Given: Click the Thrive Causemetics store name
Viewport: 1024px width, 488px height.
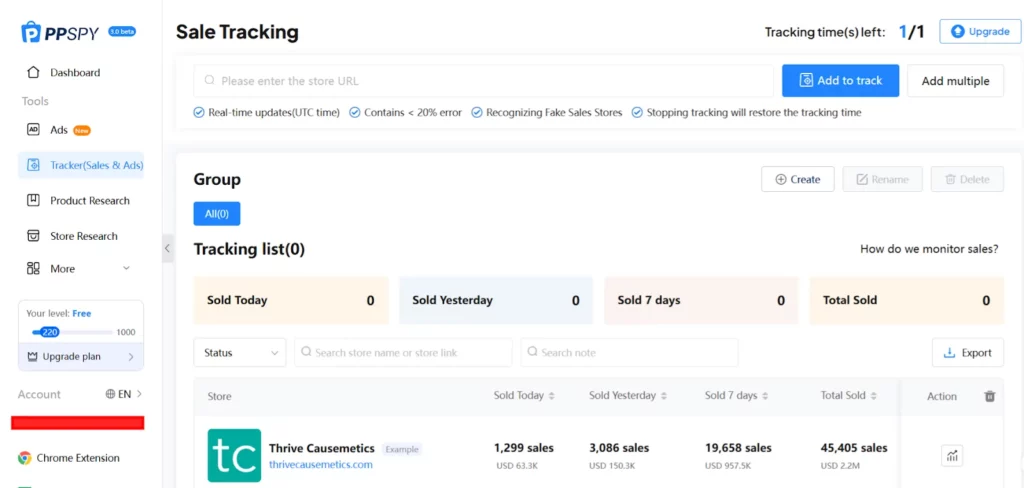Looking at the screenshot, I should (x=322, y=448).
